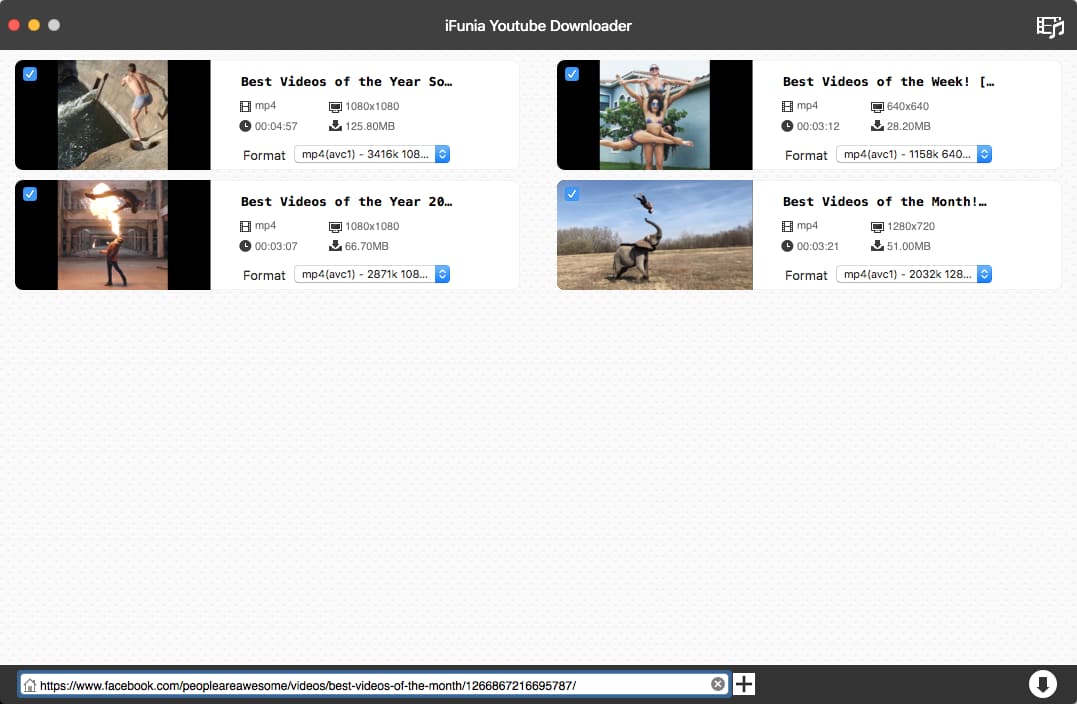The height and width of the screenshot is (704, 1077).
Task: Deselect the Best Videos of the Month checkbox
Action: coord(572,194)
